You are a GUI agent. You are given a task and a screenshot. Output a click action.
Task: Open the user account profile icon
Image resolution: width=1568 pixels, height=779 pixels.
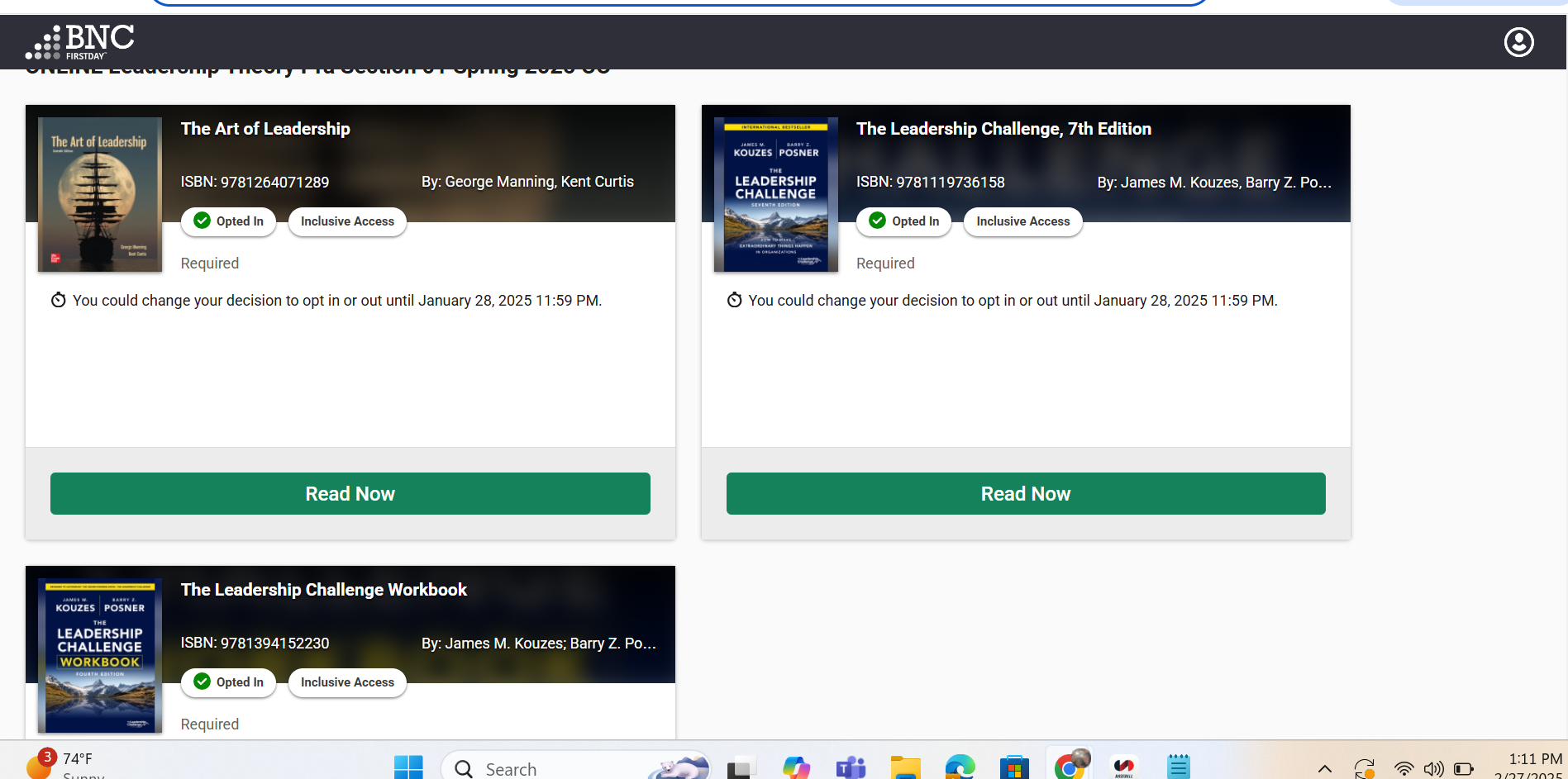[1518, 42]
